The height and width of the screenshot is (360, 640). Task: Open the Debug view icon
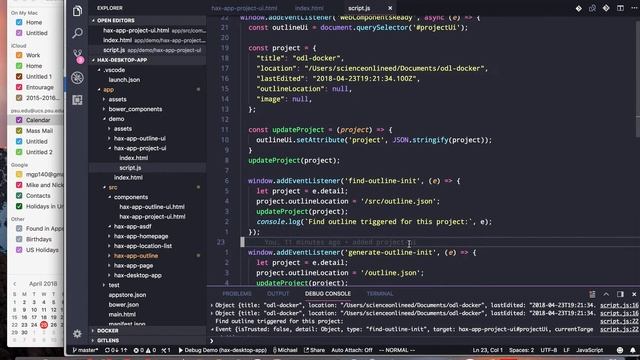[77, 78]
